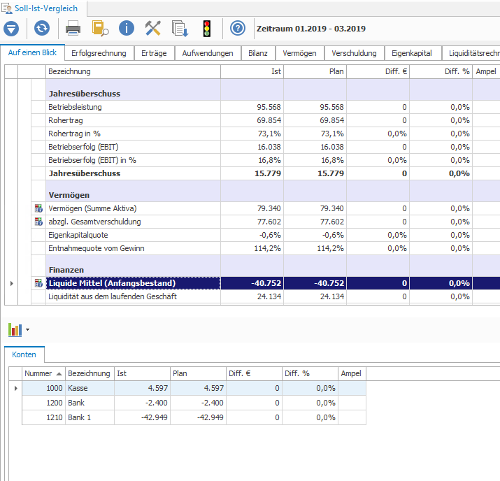Open the Eigenkapital tab
The width and height of the screenshot is (500, 481).
[412, 53]
